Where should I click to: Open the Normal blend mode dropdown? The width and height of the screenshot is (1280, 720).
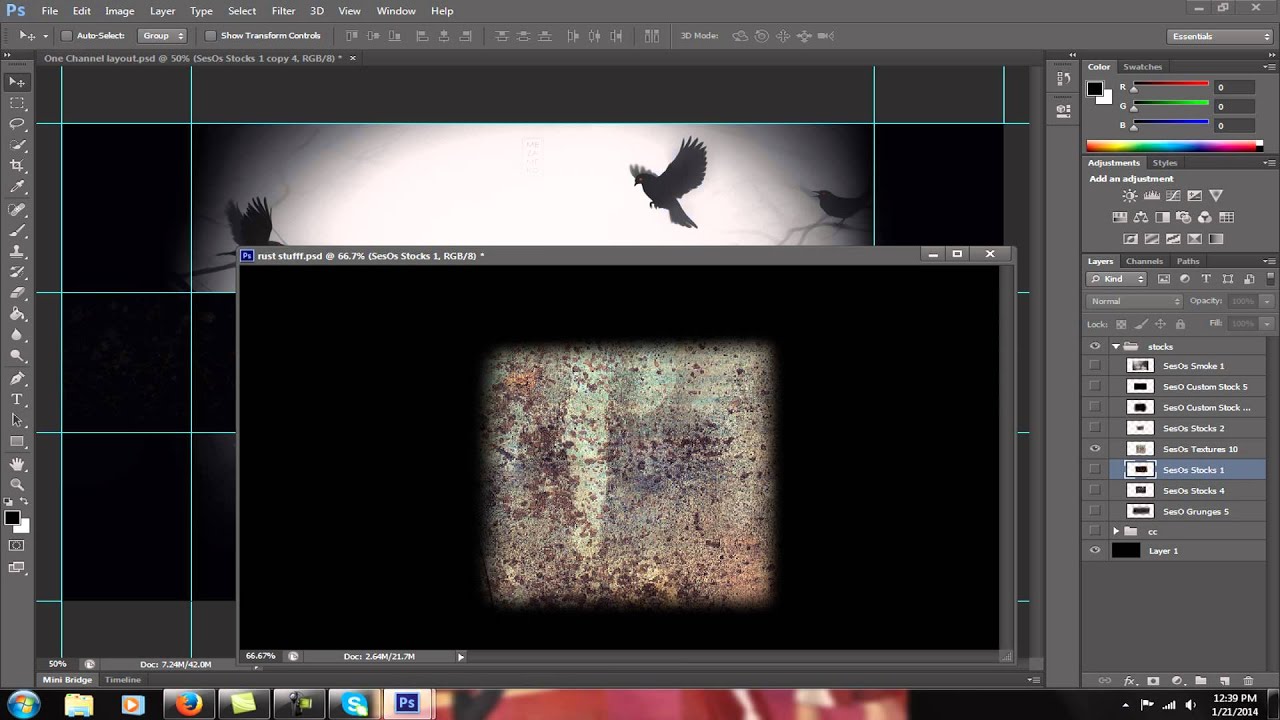tap(1135, 301)
